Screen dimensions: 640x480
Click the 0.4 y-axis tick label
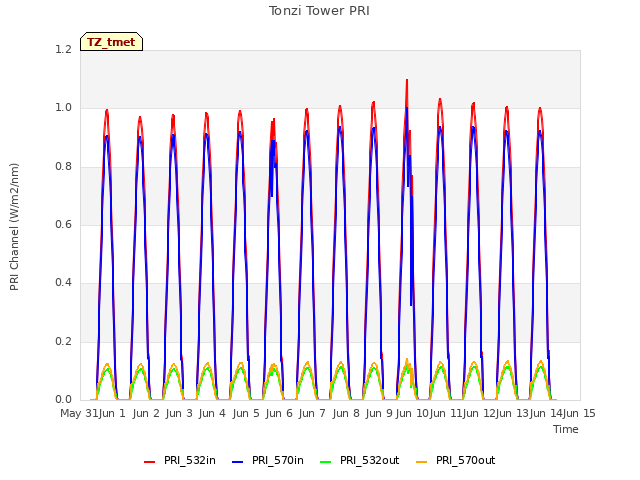tap(64, 282)
